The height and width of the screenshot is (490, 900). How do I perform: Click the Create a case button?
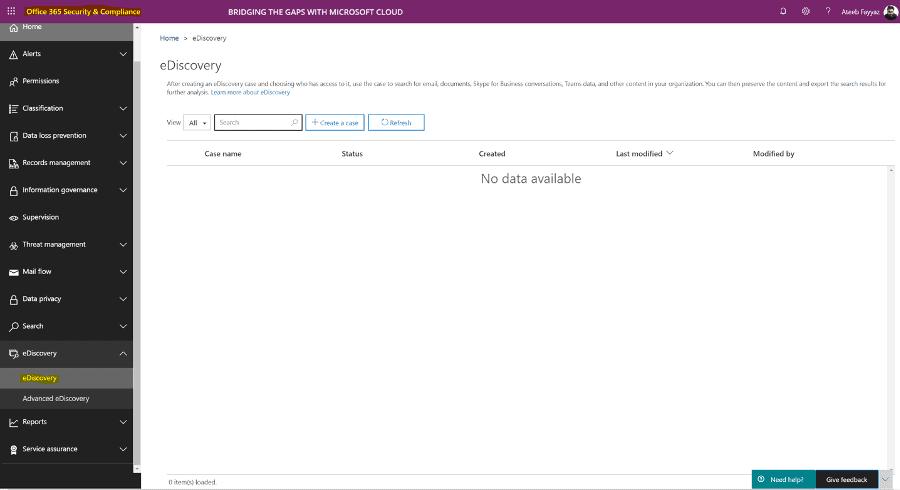coord(335,122)
